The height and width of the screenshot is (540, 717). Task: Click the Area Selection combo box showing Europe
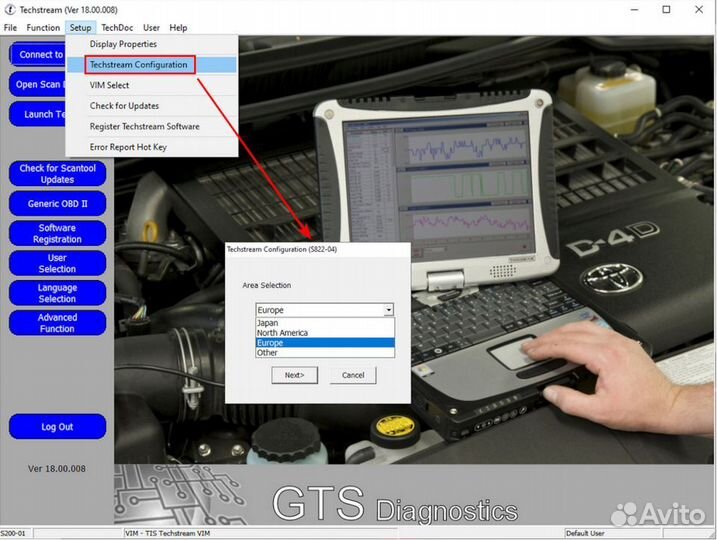[x=325, y=310]
